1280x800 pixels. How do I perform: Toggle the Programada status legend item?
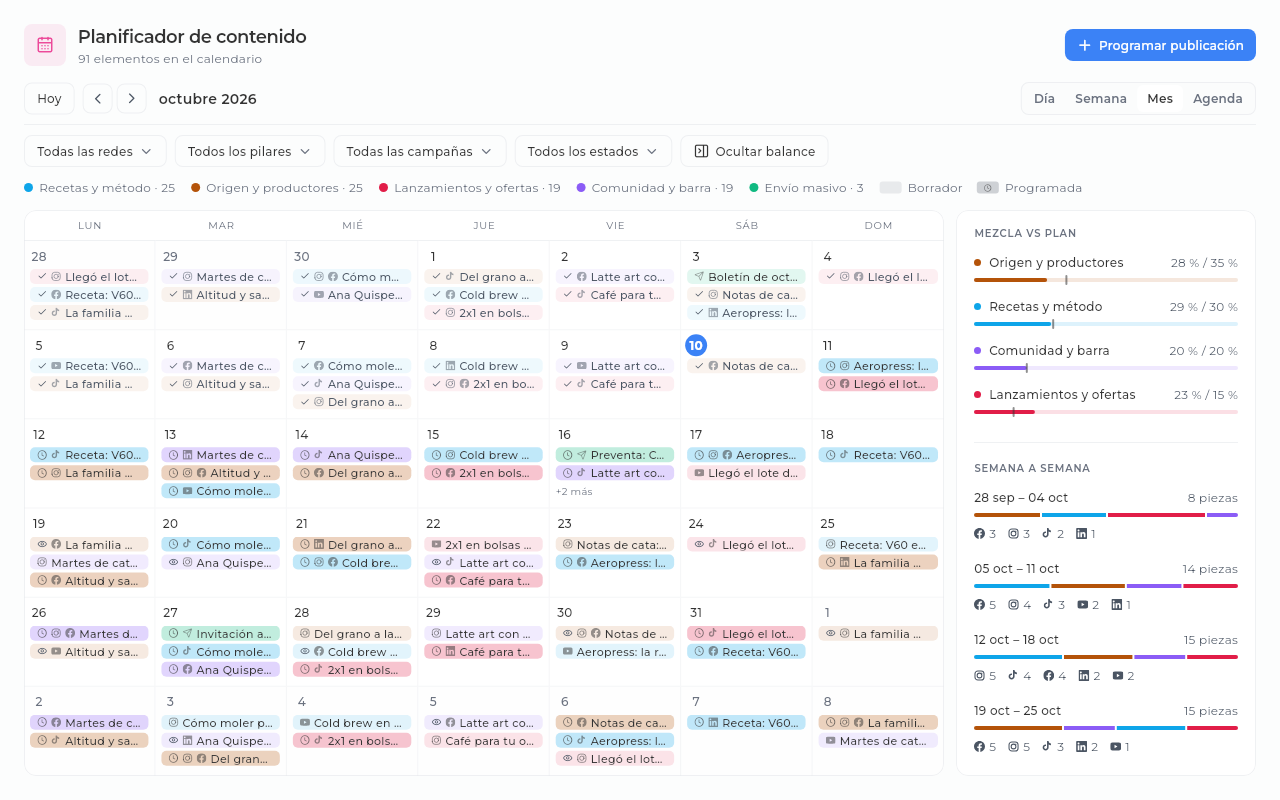click(x=1029, y=188)
